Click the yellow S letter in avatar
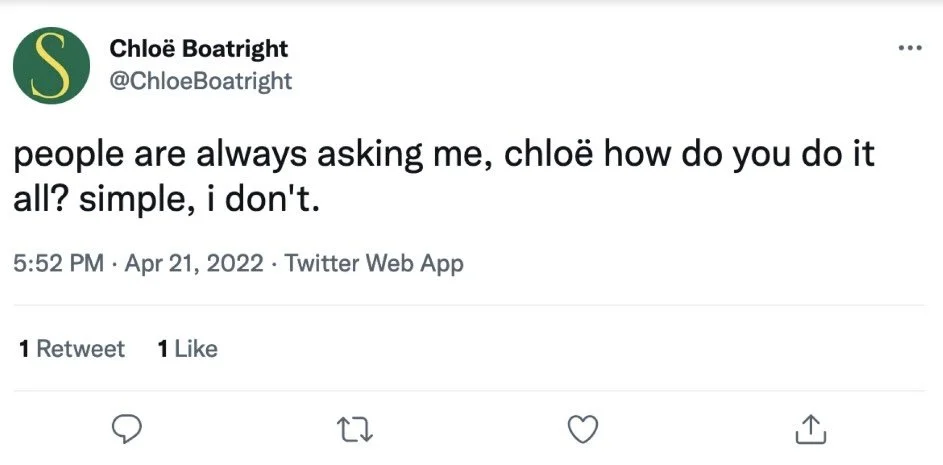This screenshot has width=943, height=465. 51,65
